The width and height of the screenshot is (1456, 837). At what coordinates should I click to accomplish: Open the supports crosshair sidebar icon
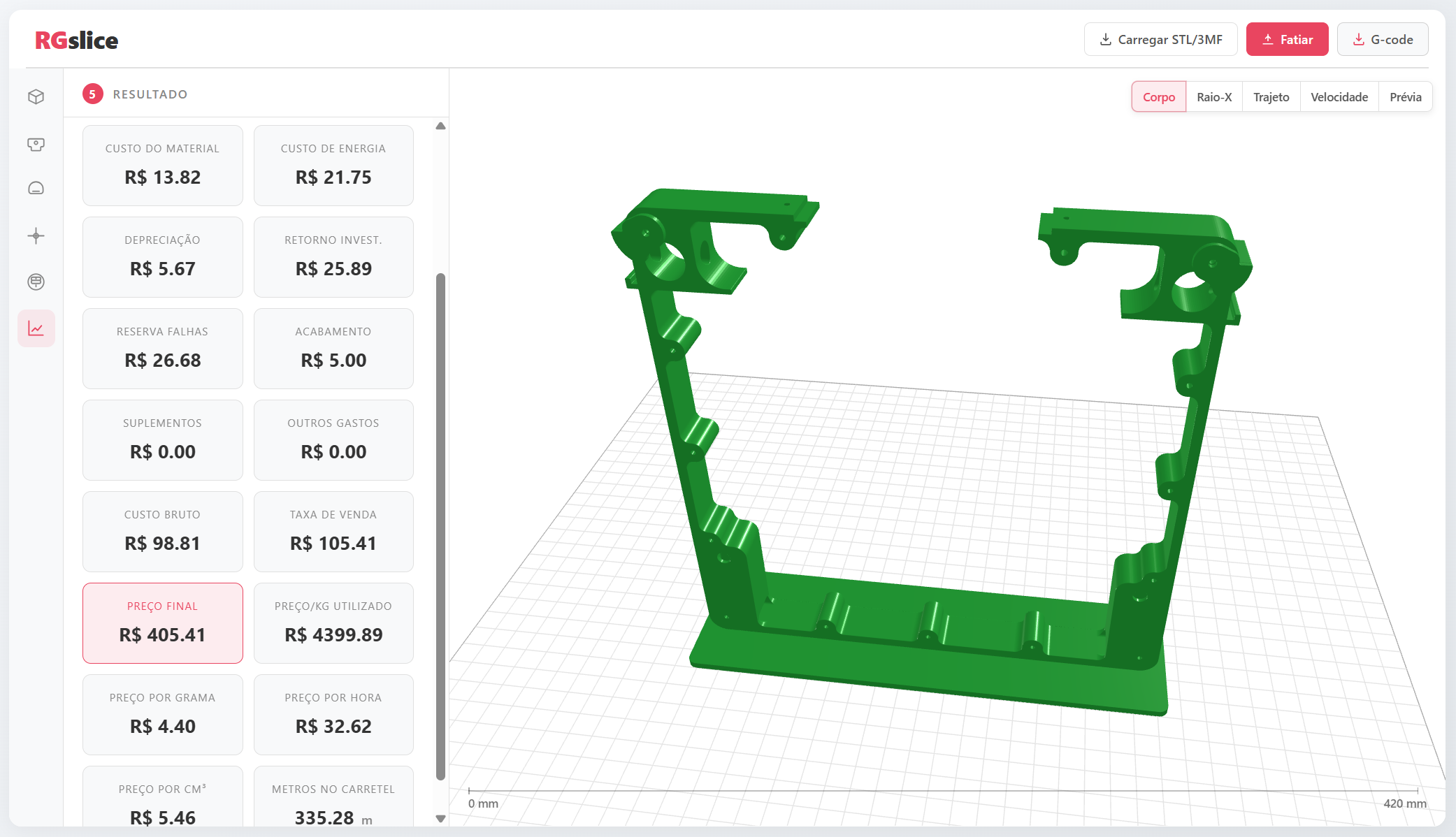point(36,235)
